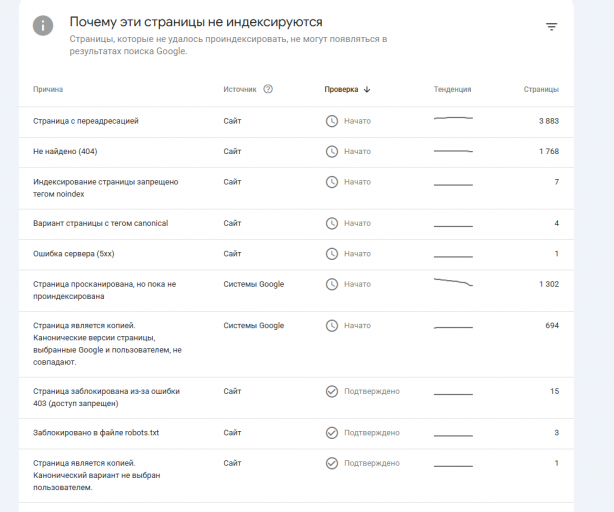614x512 pixels.
Task: Click Системы Google in the 694 row
Action: 254,326
